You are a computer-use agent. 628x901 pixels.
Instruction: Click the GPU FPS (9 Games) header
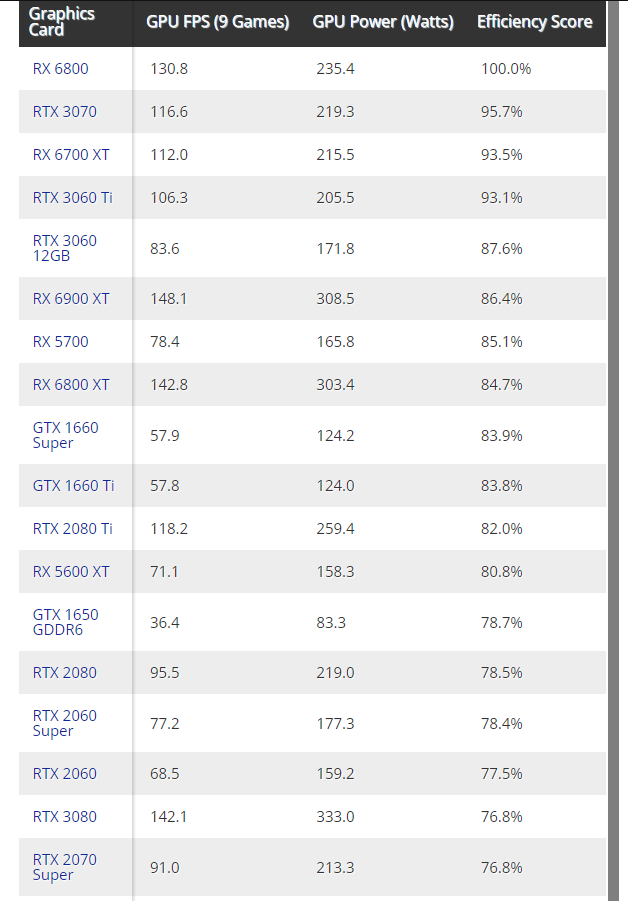(x=217, y=21)
